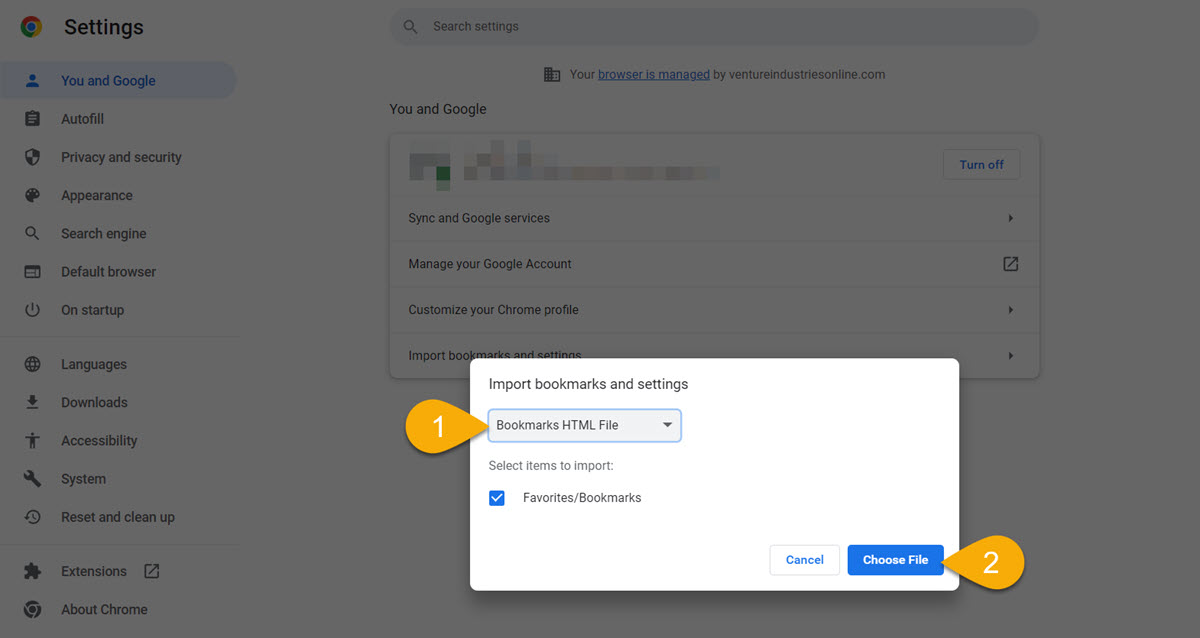Image resolution: width=1200 pixels, height=638 pixels.
Task: Click the Settings page title
Action: pos(104,28)
